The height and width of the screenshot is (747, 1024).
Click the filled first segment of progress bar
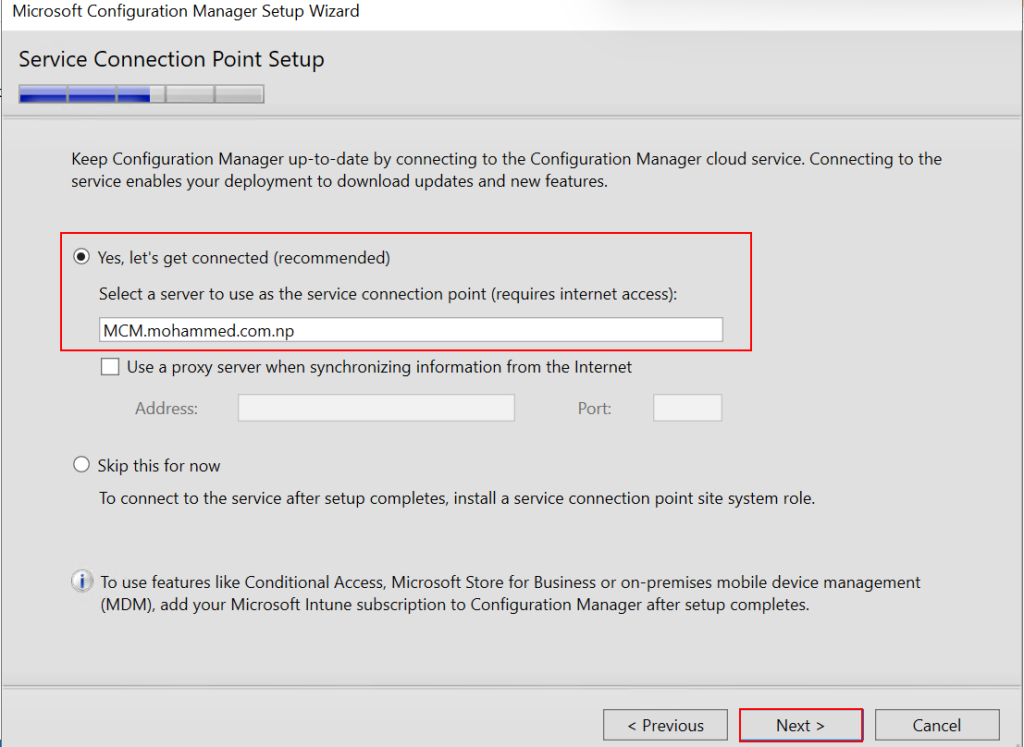[x=43, y=95]
